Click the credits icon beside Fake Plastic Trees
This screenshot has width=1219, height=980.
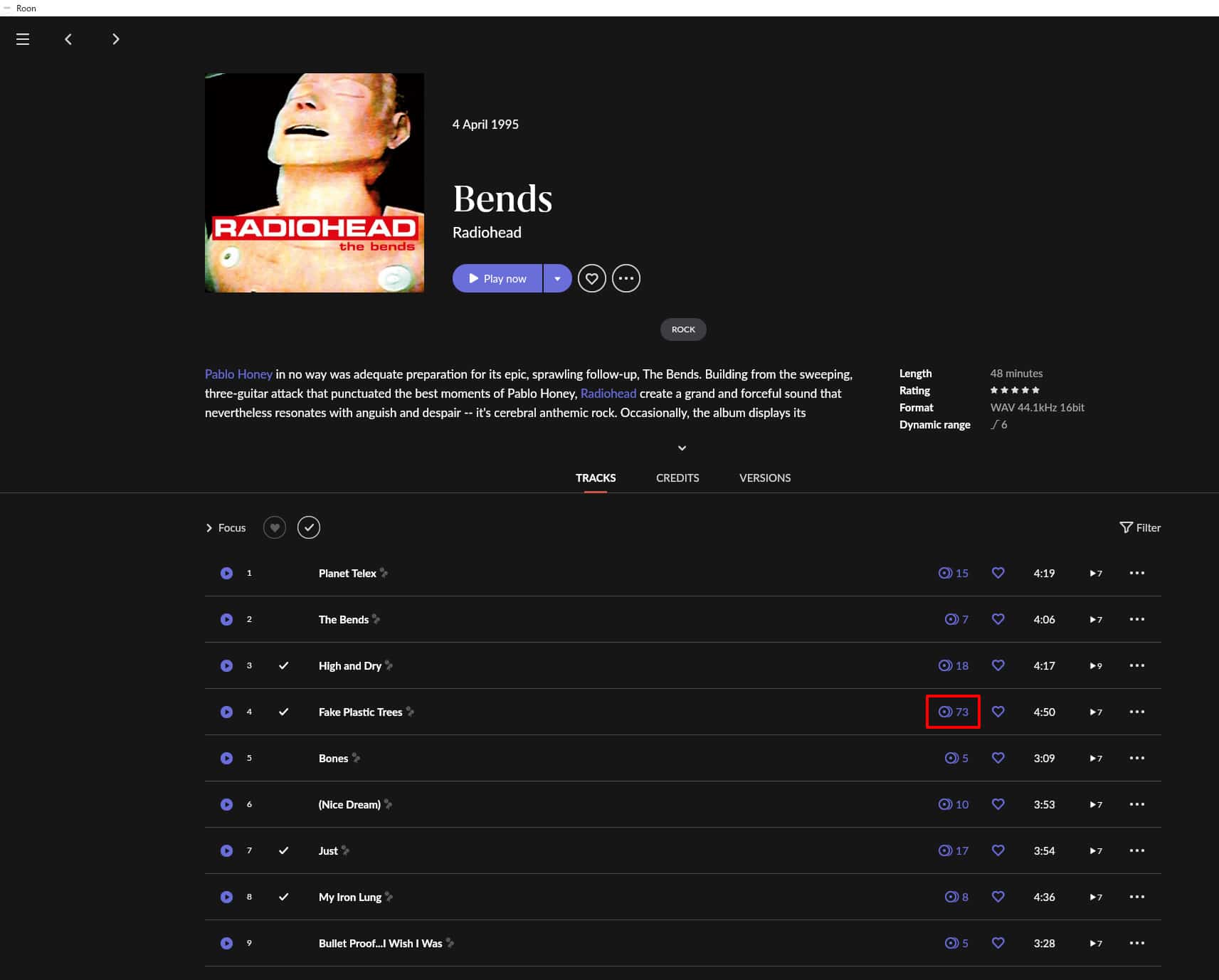(x=411, y=711)
